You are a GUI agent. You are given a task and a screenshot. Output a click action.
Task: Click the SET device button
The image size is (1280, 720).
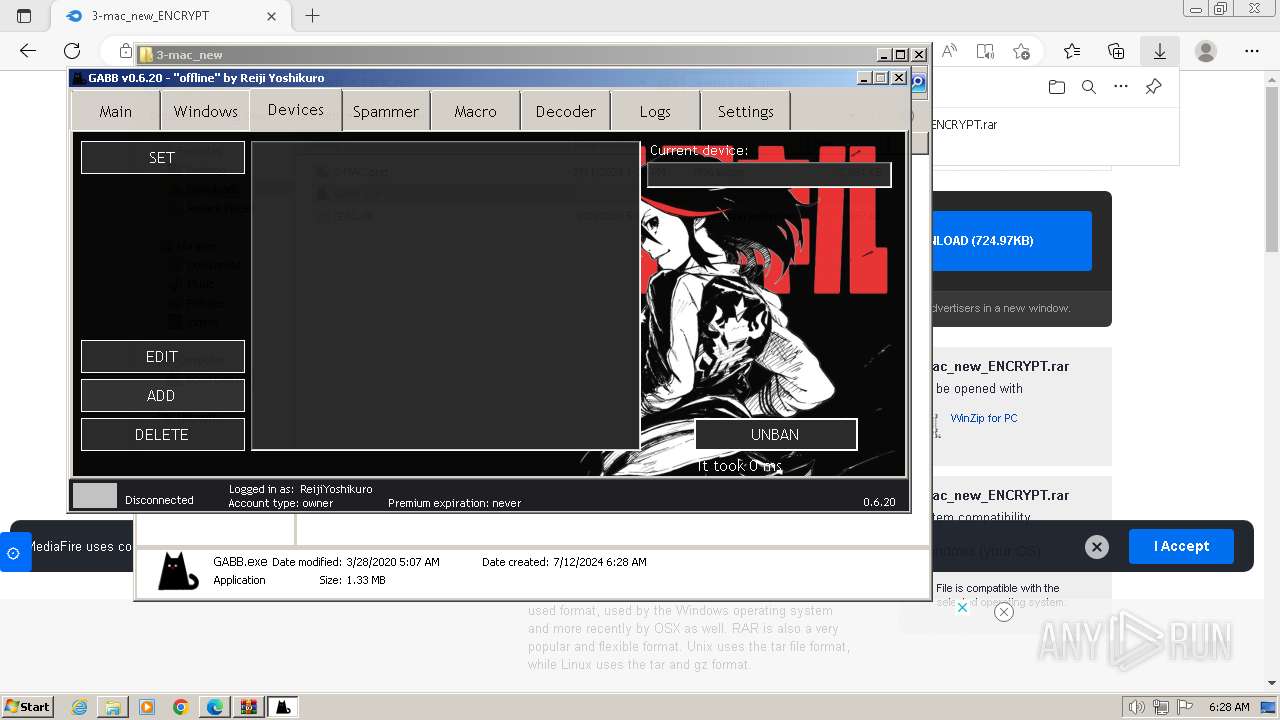tap(163, 157)
